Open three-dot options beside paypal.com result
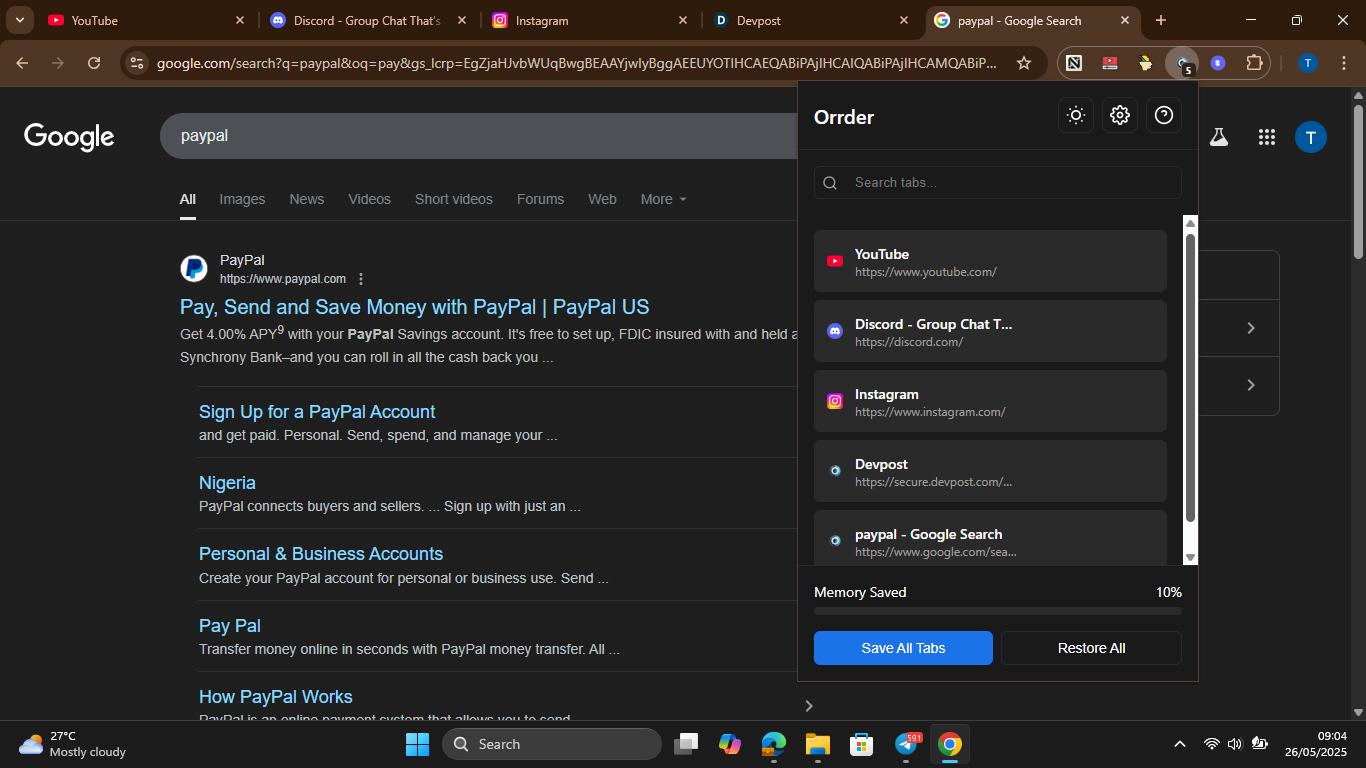Image resolution: width=1366 pixels, height=768 pixels. [x=361, y=279]
